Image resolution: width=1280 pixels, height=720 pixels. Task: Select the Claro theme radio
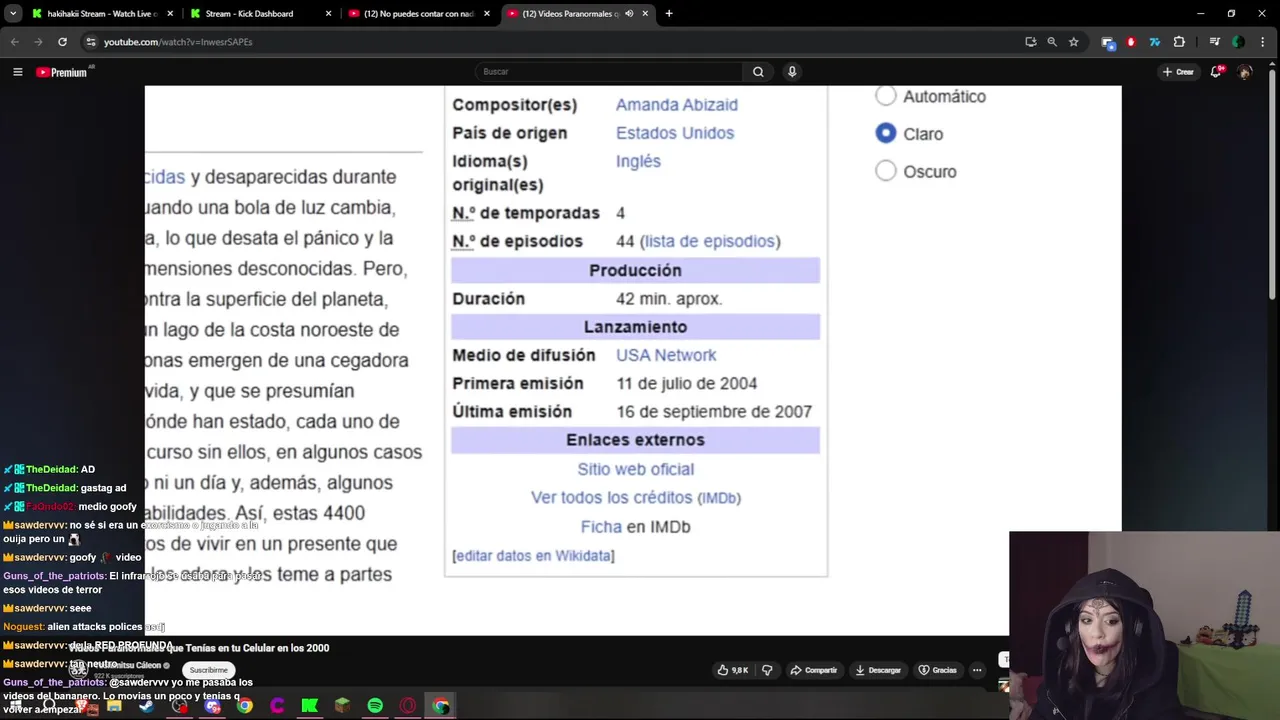pos(886,133)
